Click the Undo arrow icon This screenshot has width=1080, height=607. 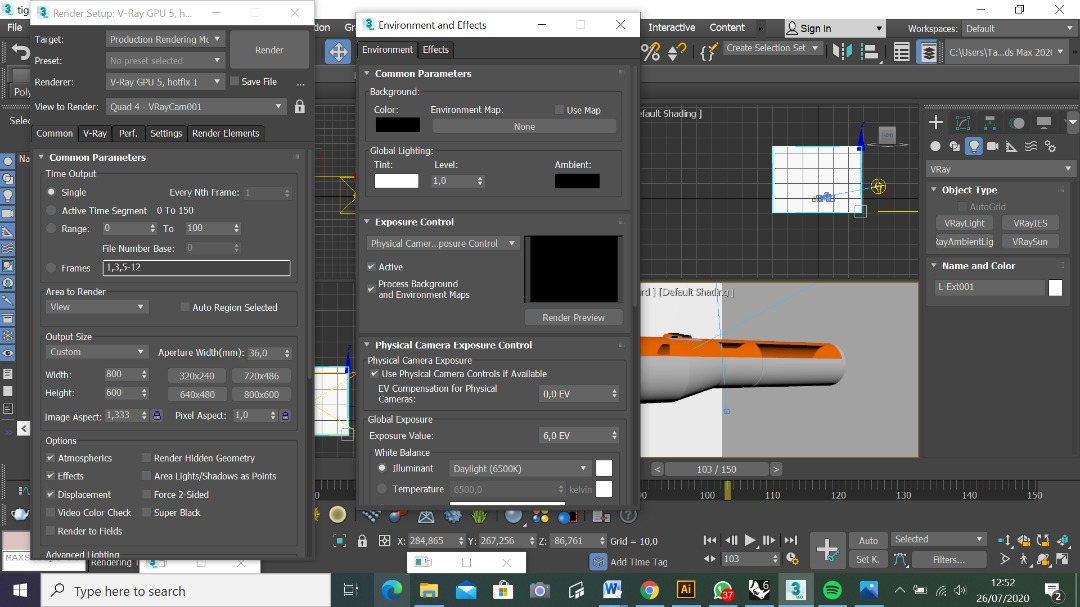click(21, 52)
